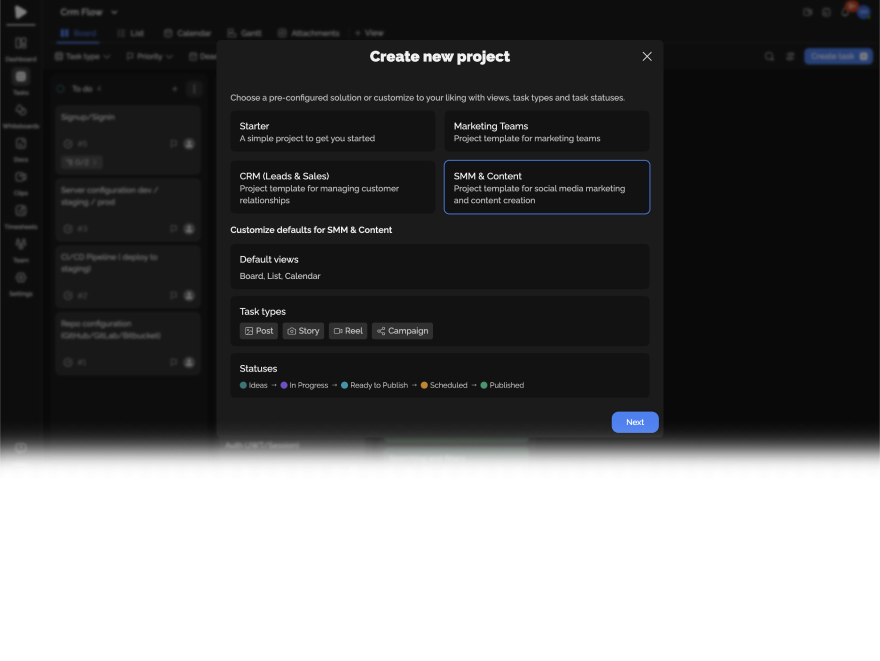Open Whiteboards from the sidebar
The height and width of the screenshot is (661, 880).
(x=20, y=111)
